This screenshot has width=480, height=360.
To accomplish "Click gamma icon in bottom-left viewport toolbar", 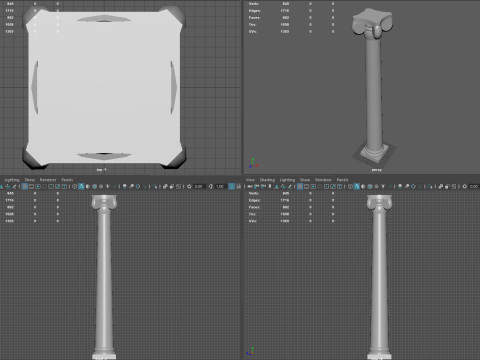I will pos(210,187).
